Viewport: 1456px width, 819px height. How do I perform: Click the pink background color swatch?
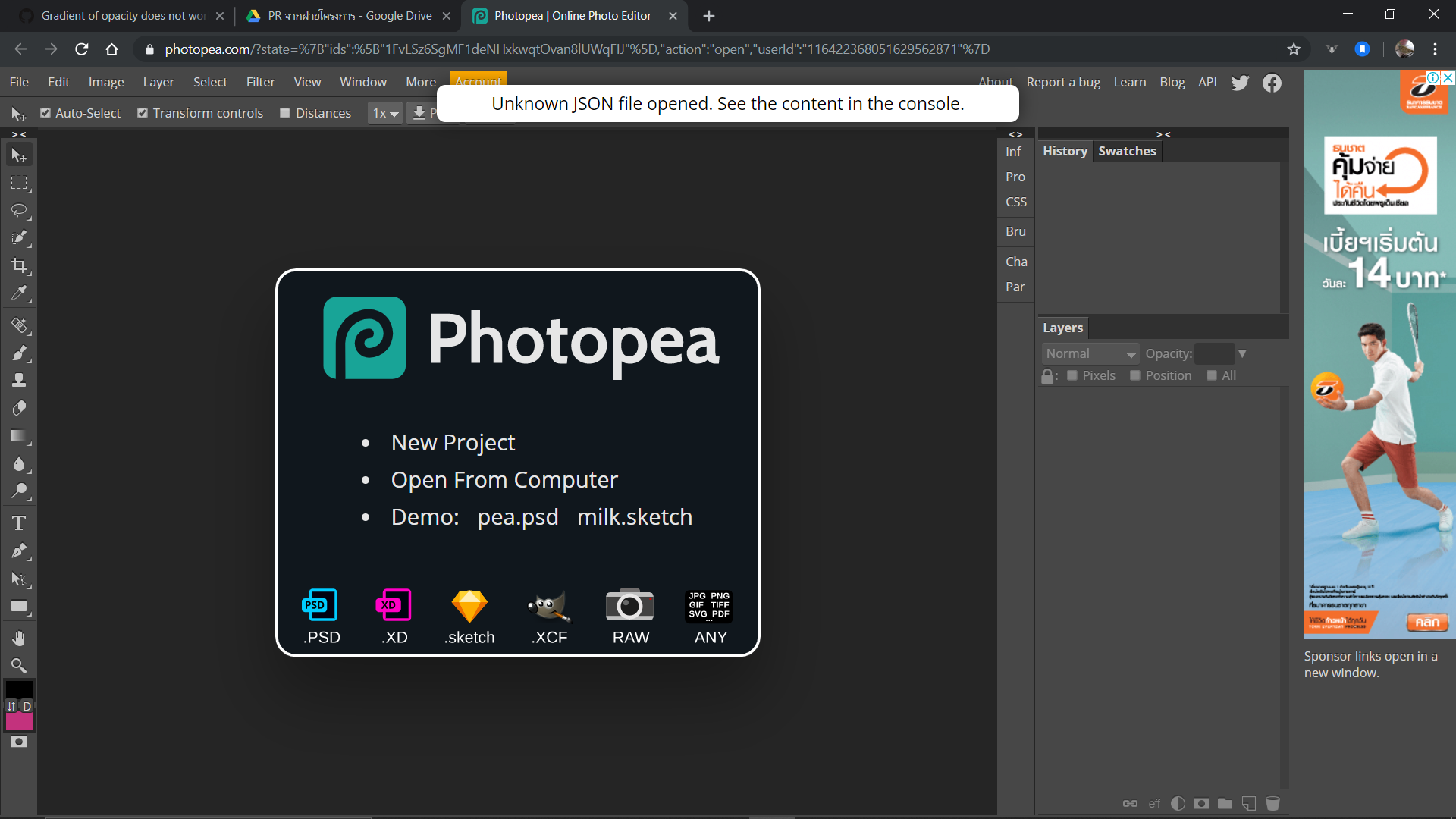[x=19, y=721]
